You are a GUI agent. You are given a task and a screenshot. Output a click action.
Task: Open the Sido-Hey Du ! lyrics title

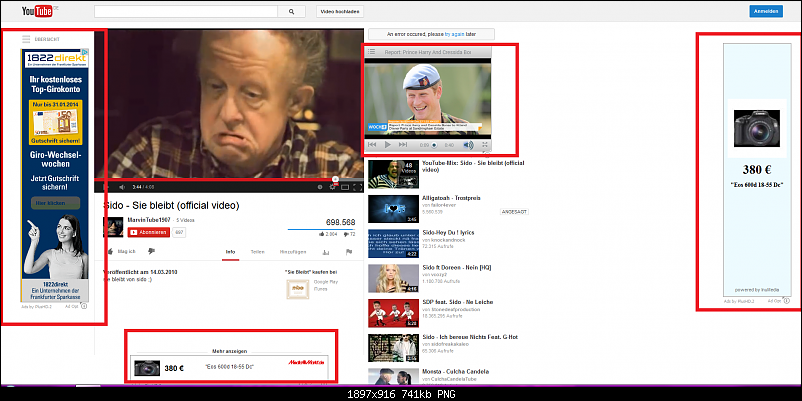tap(448, 233)
